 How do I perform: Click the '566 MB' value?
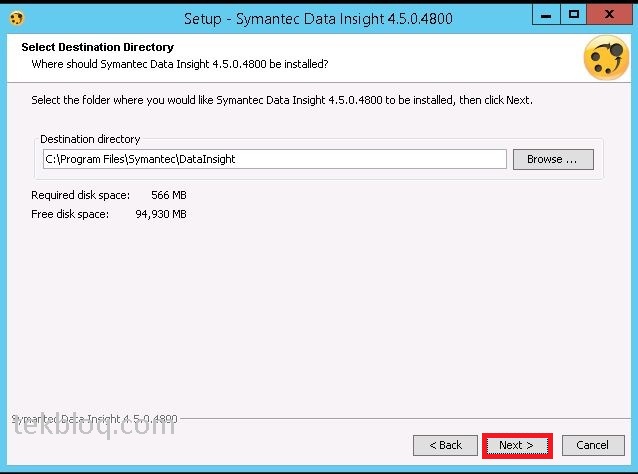tap(168, 195)
